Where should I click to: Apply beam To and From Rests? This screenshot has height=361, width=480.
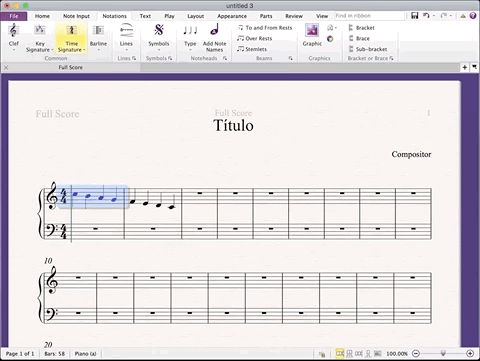point(265,28)
